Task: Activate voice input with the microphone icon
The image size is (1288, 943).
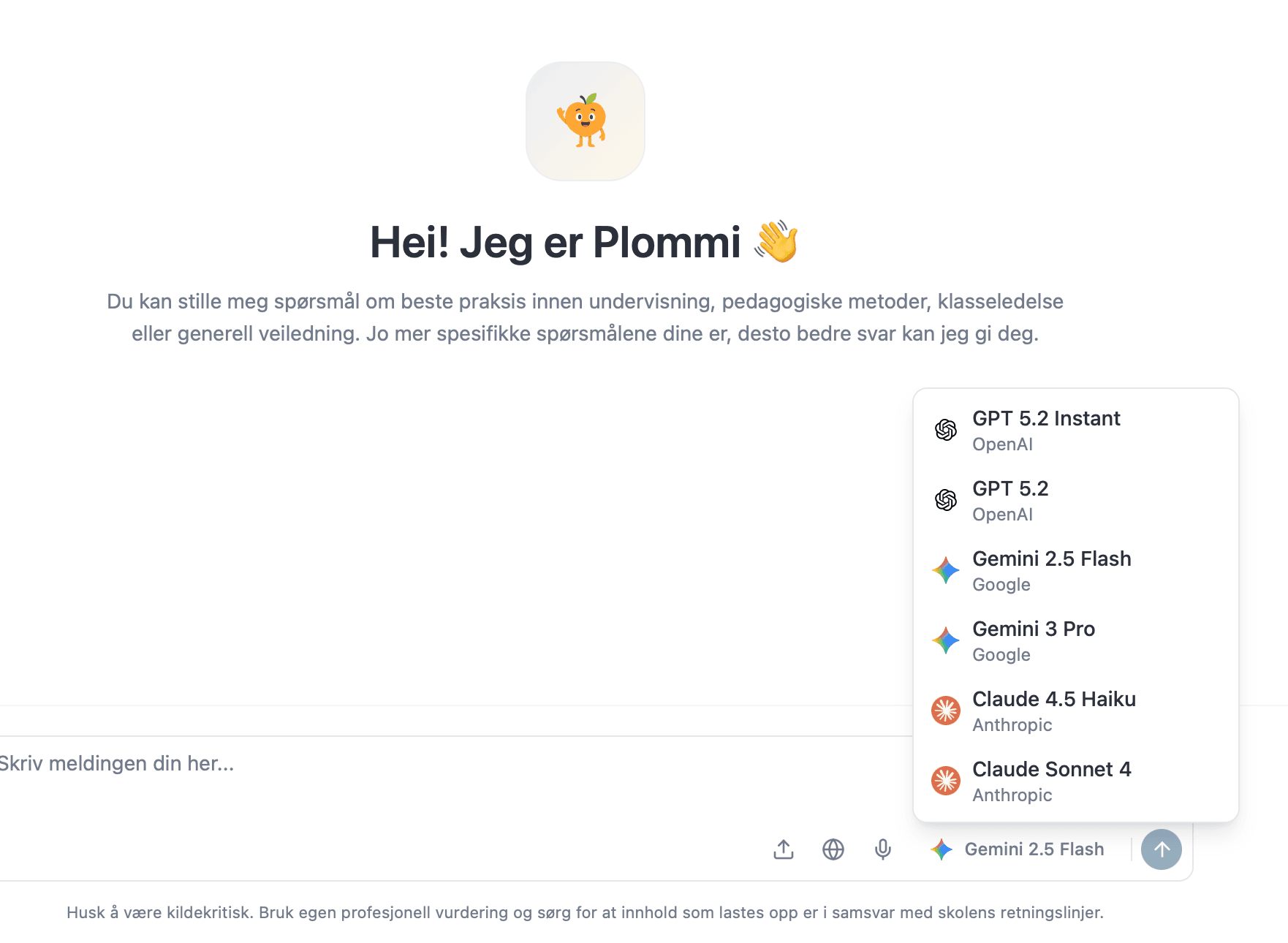Action: click(x=882, y=849)
